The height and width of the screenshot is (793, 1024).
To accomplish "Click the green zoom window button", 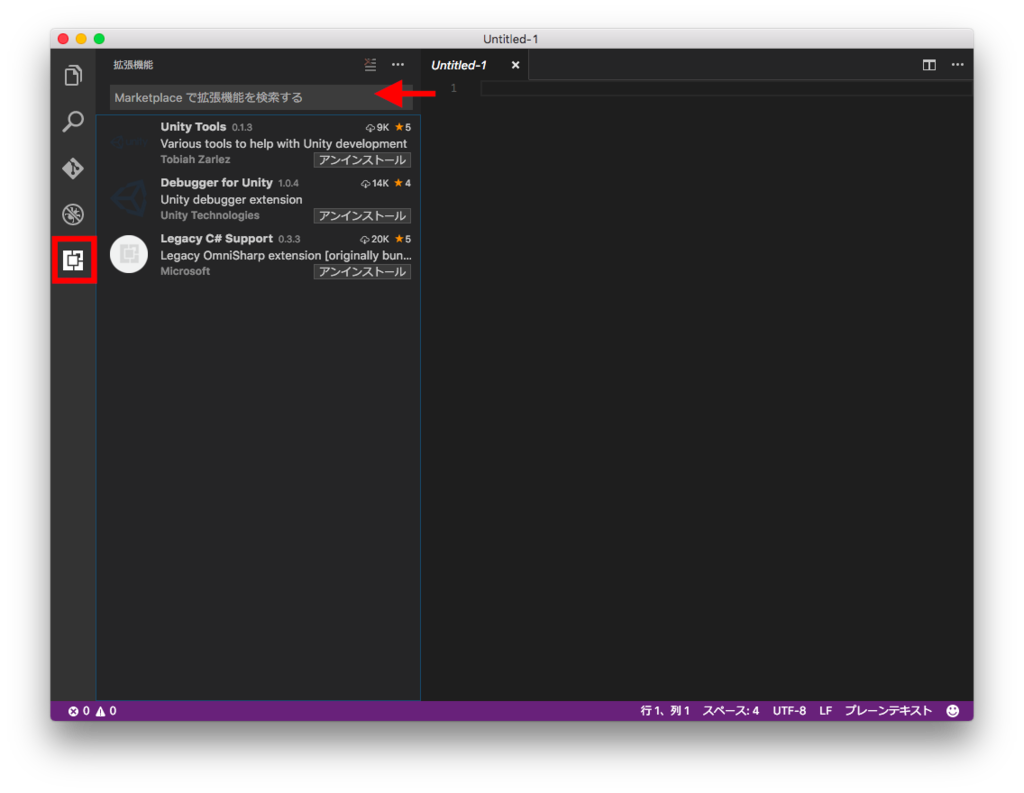I will click(x=99, y=39).
